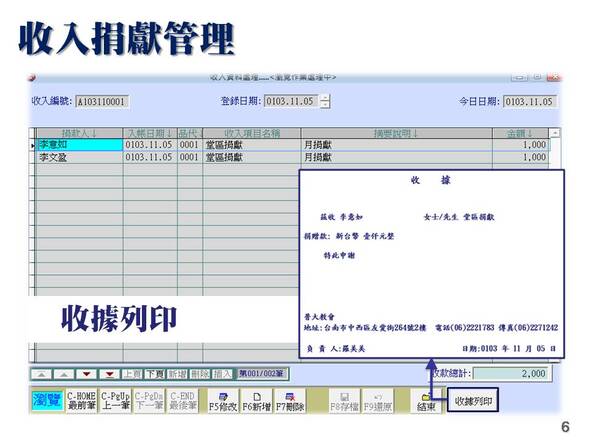Click the 上頁 previous page button
590x443 pixels.
click(132, 374)
